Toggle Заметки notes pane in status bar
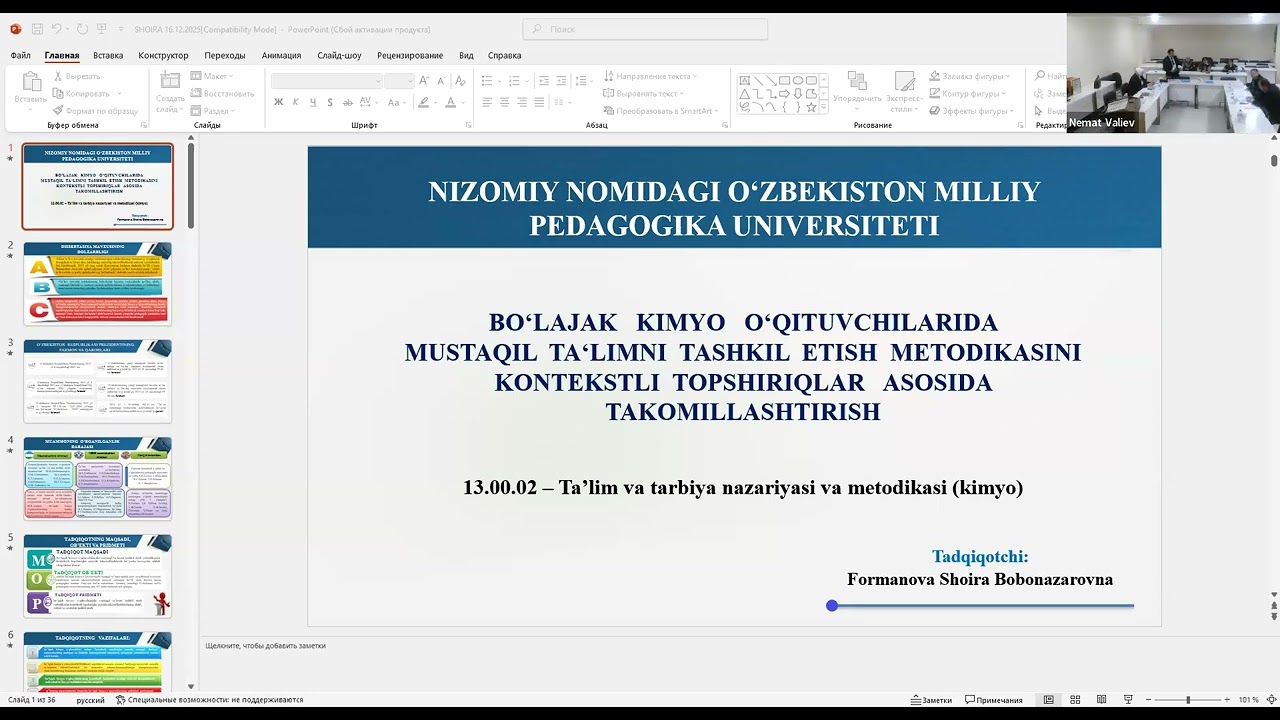1280x720 pixels. (931, 700)
